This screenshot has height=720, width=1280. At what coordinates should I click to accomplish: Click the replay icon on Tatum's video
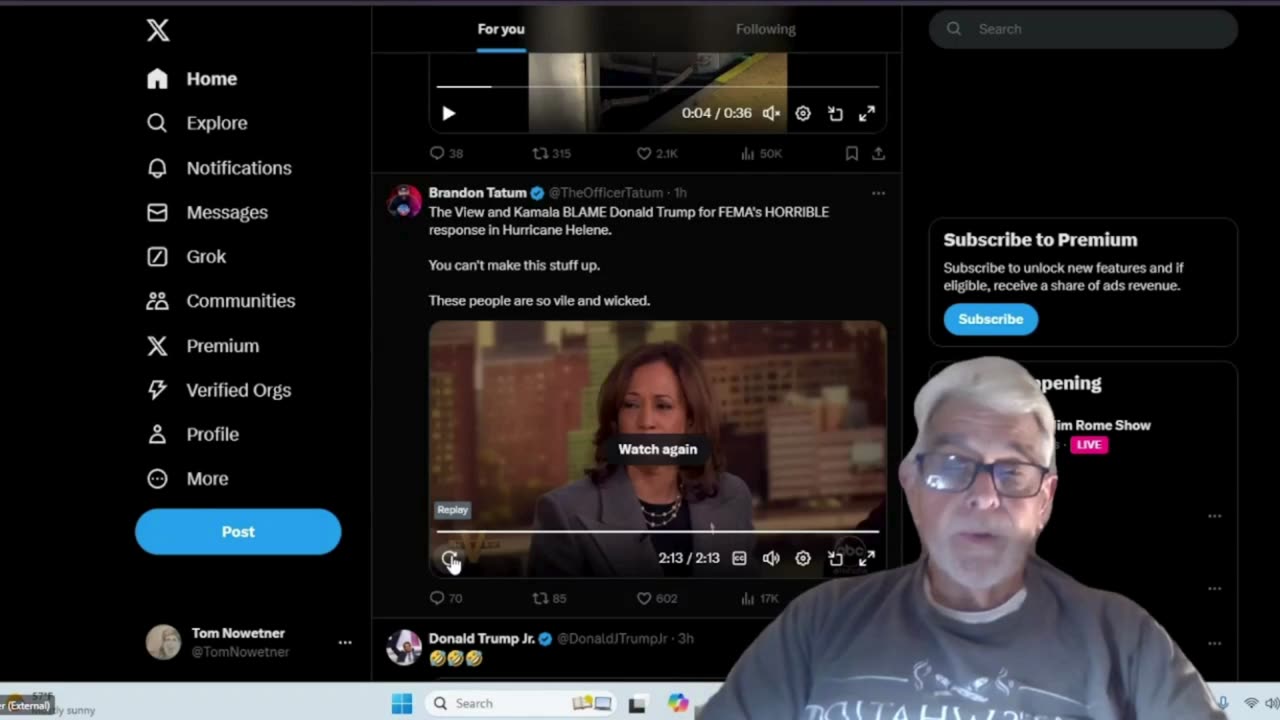coord(449,558)
